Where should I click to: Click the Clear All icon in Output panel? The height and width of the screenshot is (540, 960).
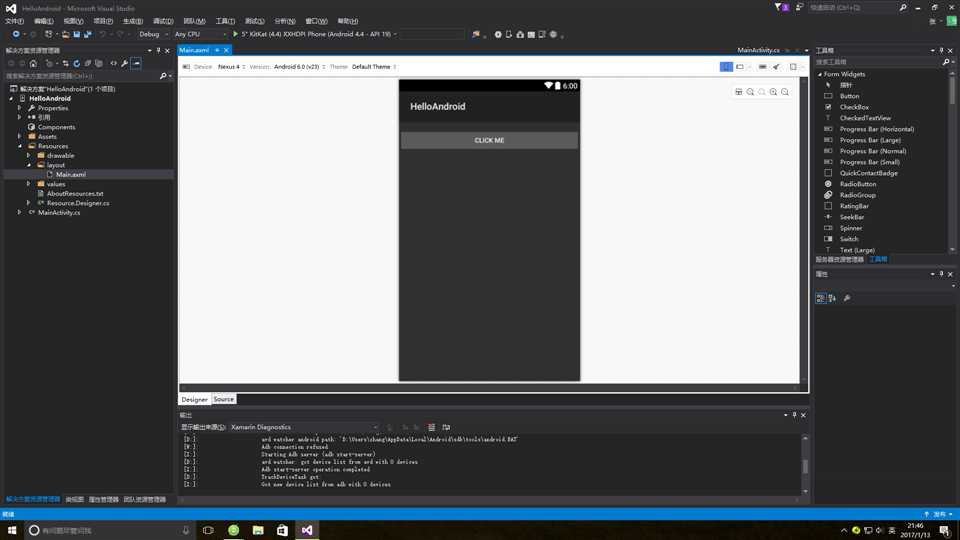(432, 427)
